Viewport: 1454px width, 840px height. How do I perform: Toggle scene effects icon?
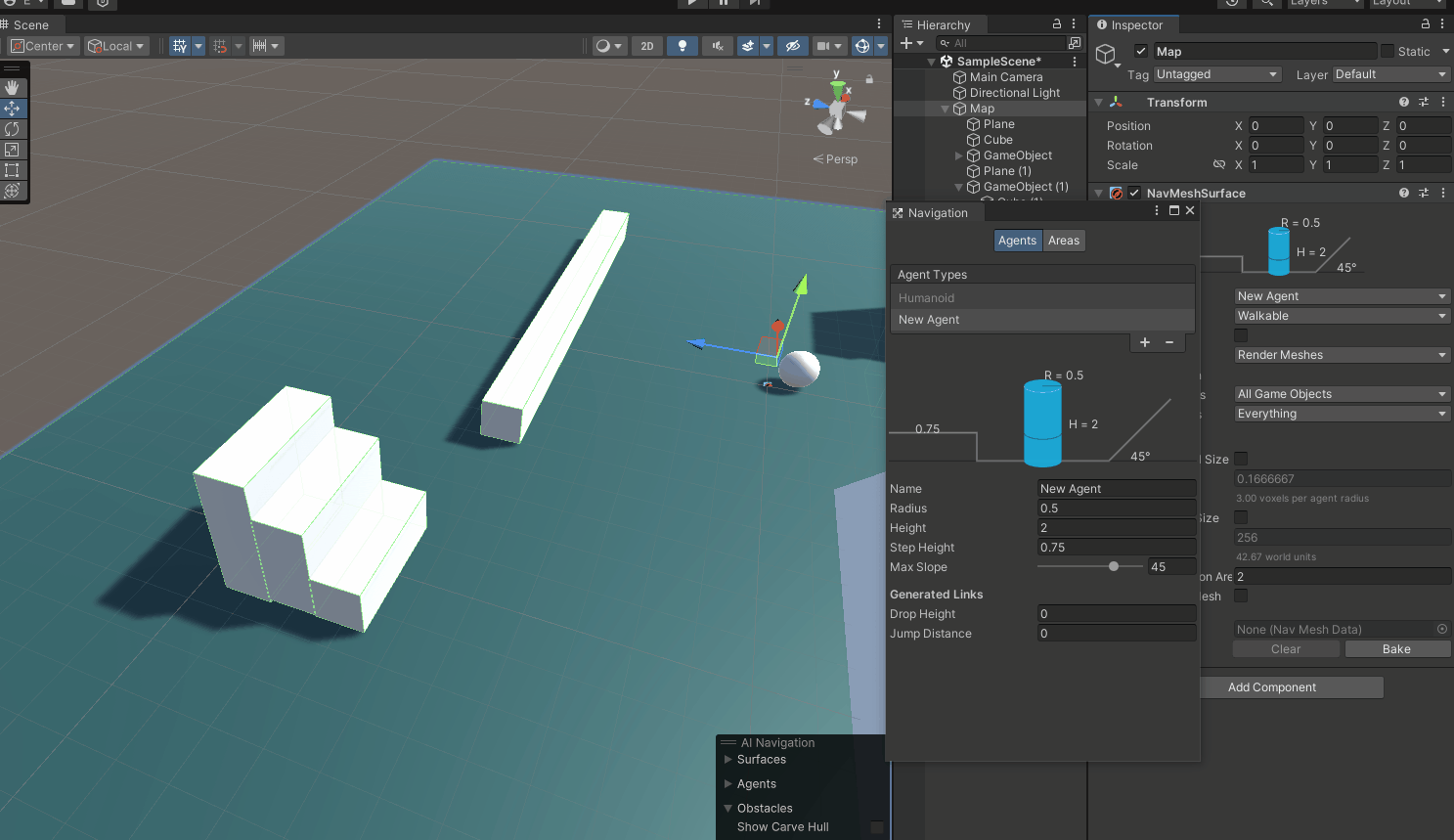(x=748, y=46)
